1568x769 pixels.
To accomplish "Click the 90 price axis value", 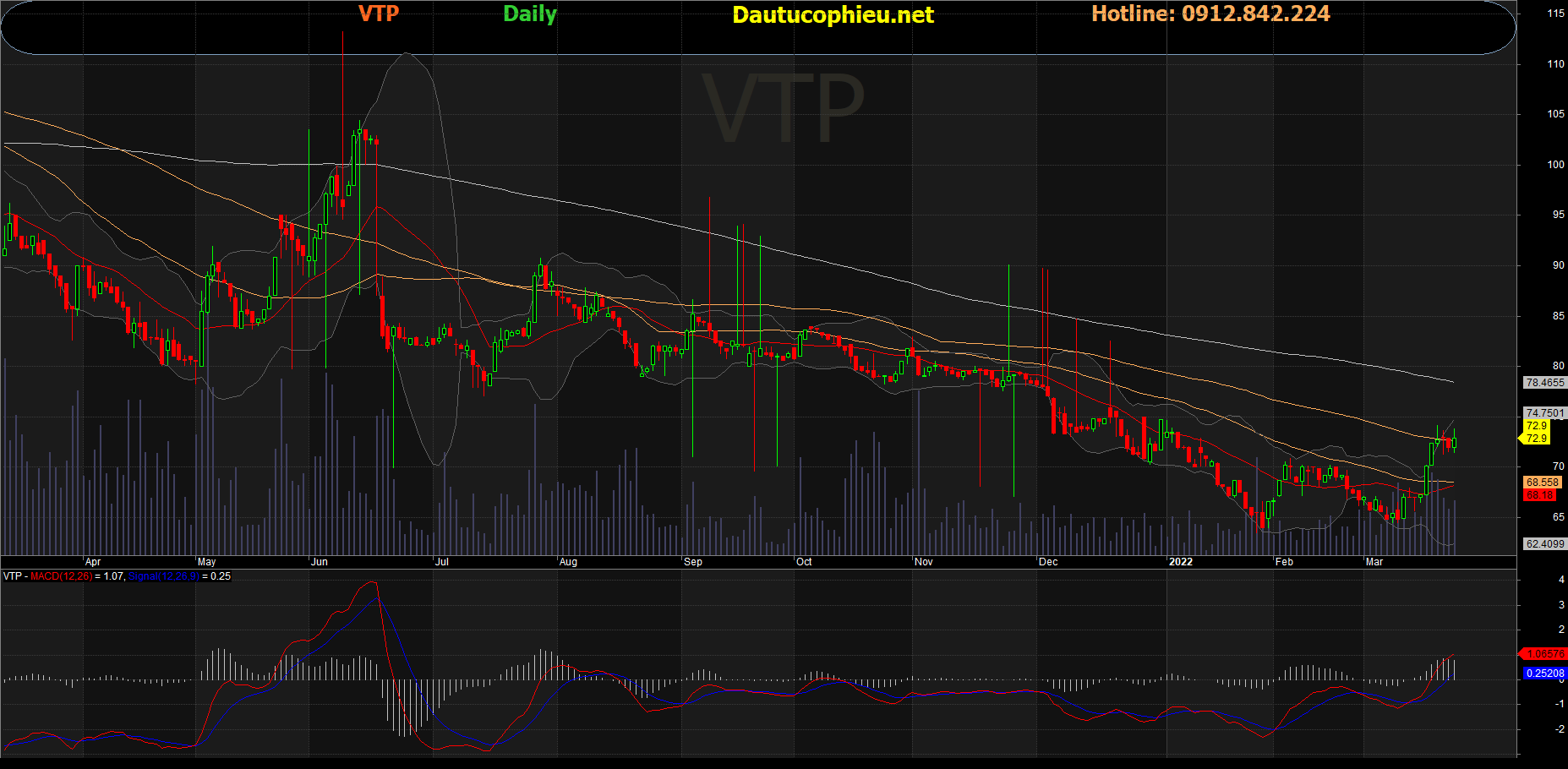I will click(x=1558, y=265).
